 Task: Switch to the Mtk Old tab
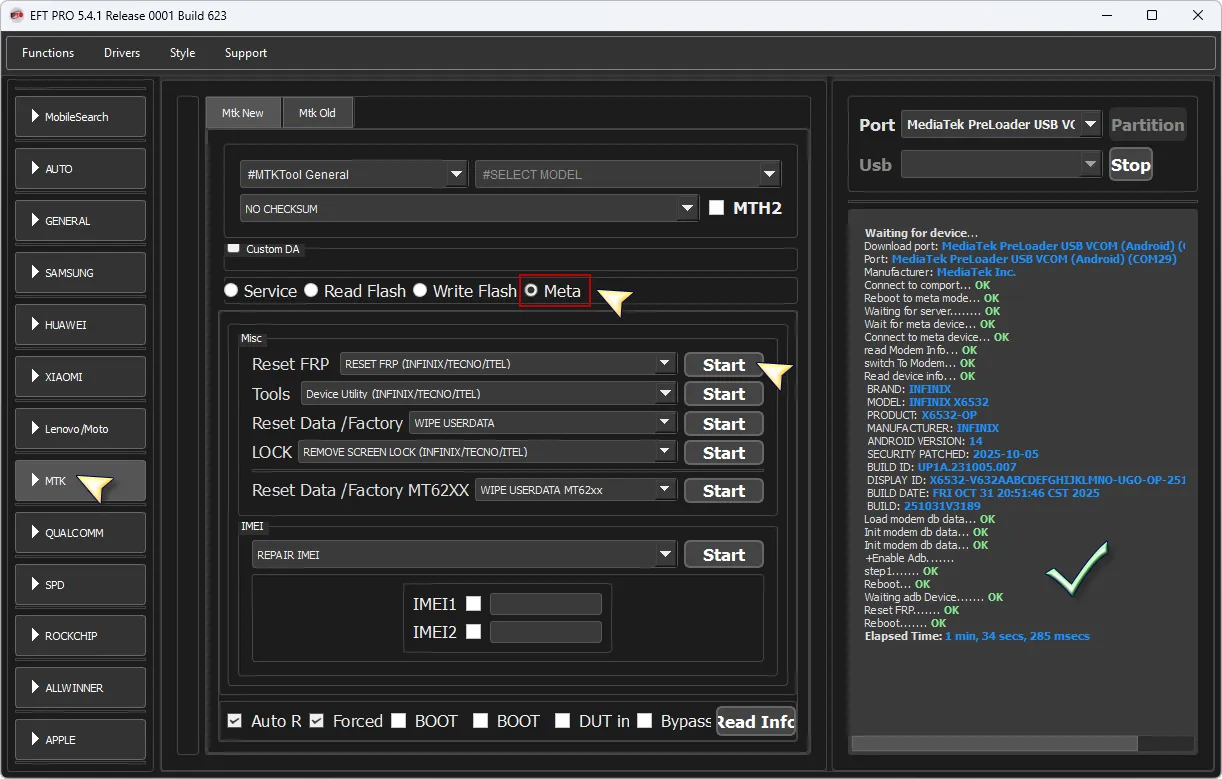coord(317,113)
